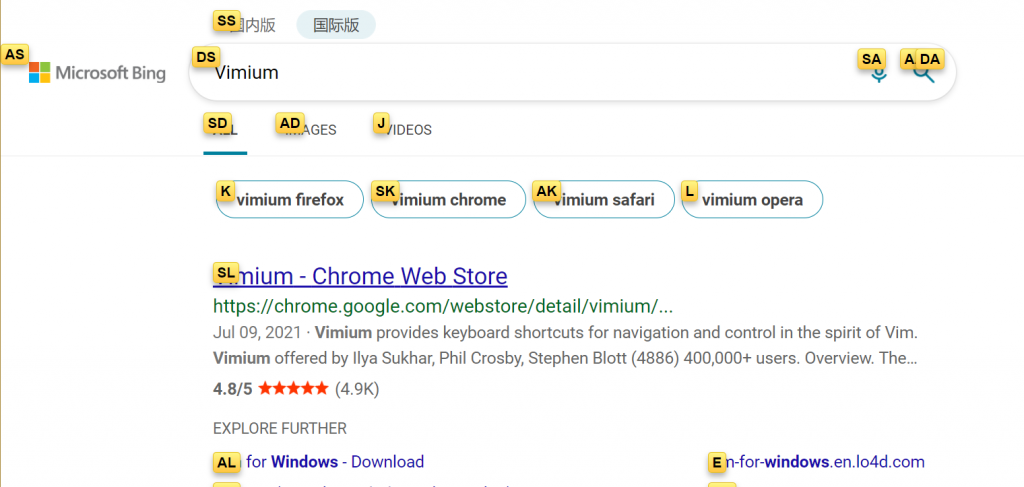Viewport: 1024px width, 487px height.
Task: Open the ALL results tab
Action: pos(224,130)
